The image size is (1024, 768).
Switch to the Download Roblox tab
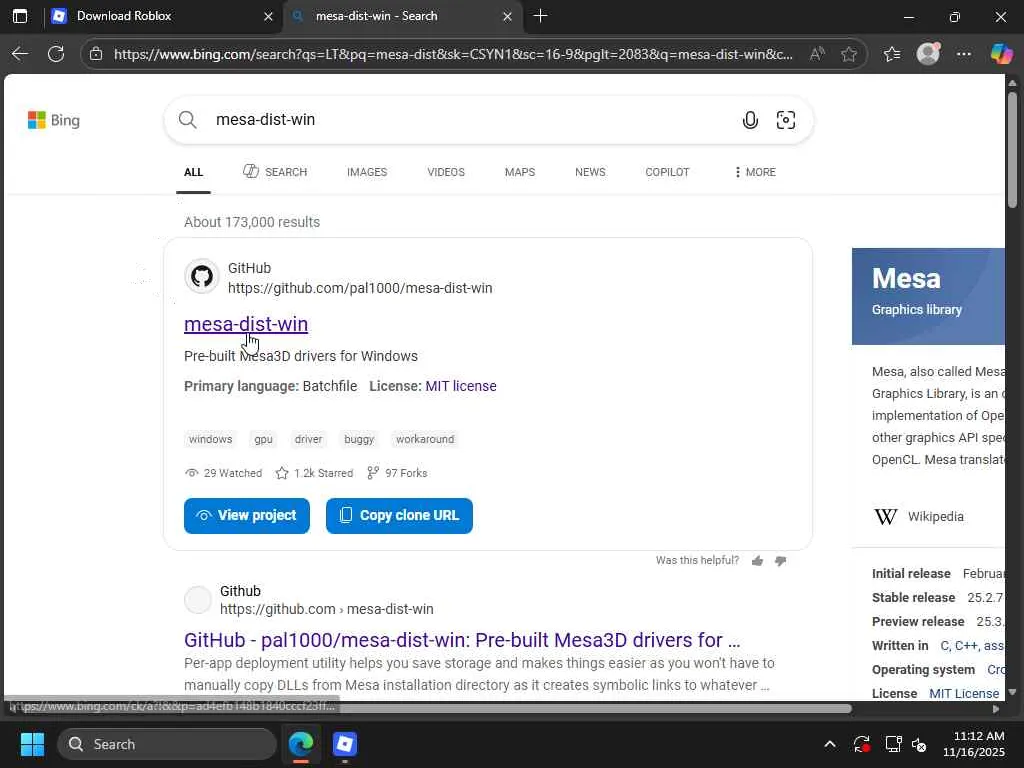click(163, 16)
